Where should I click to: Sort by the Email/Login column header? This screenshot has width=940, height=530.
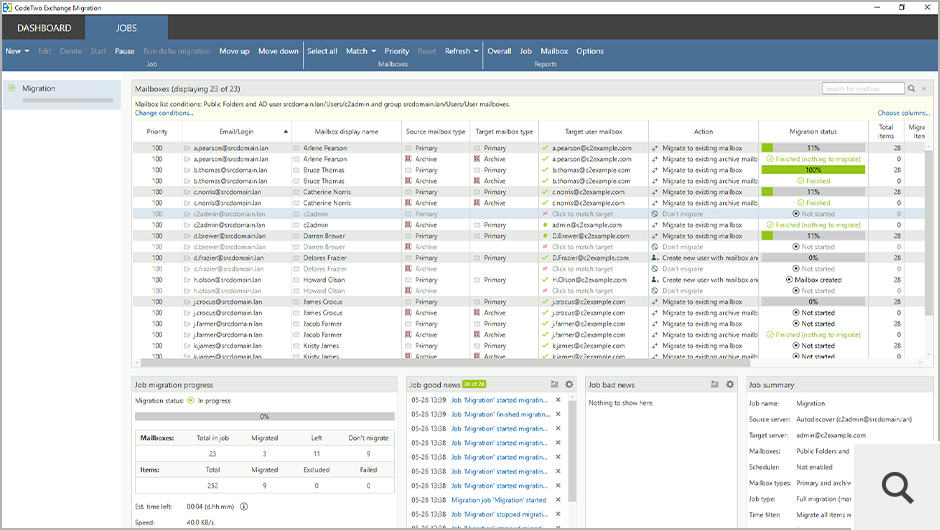[x=237, y=131]
